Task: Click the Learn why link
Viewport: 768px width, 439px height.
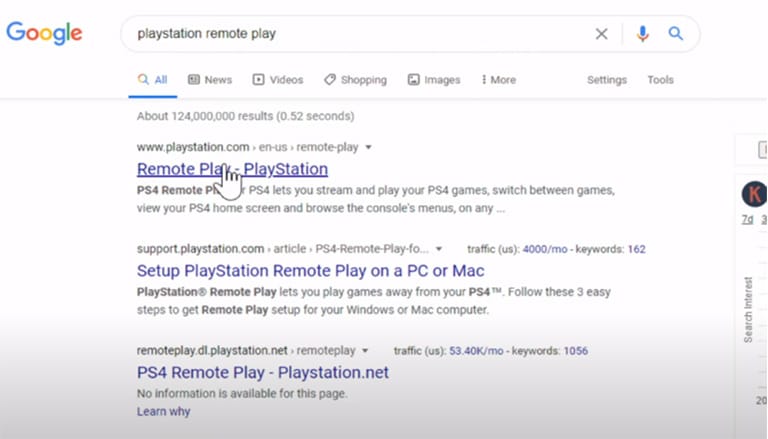Action: pos(164,412)
